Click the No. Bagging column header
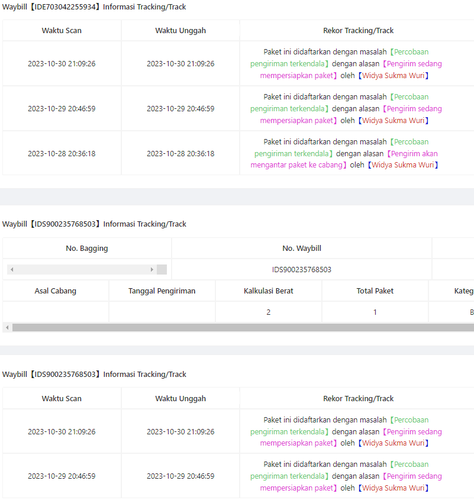Viewport: 474px width, 500px height. 87,248
